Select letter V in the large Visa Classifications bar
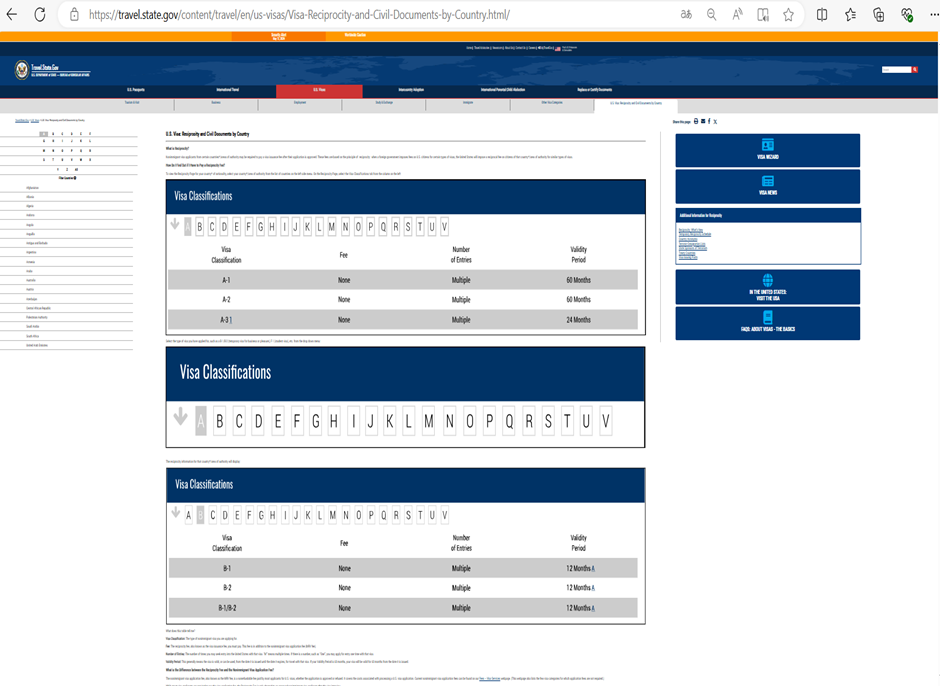This screenshot has width=940, height=686. [605, 422]
